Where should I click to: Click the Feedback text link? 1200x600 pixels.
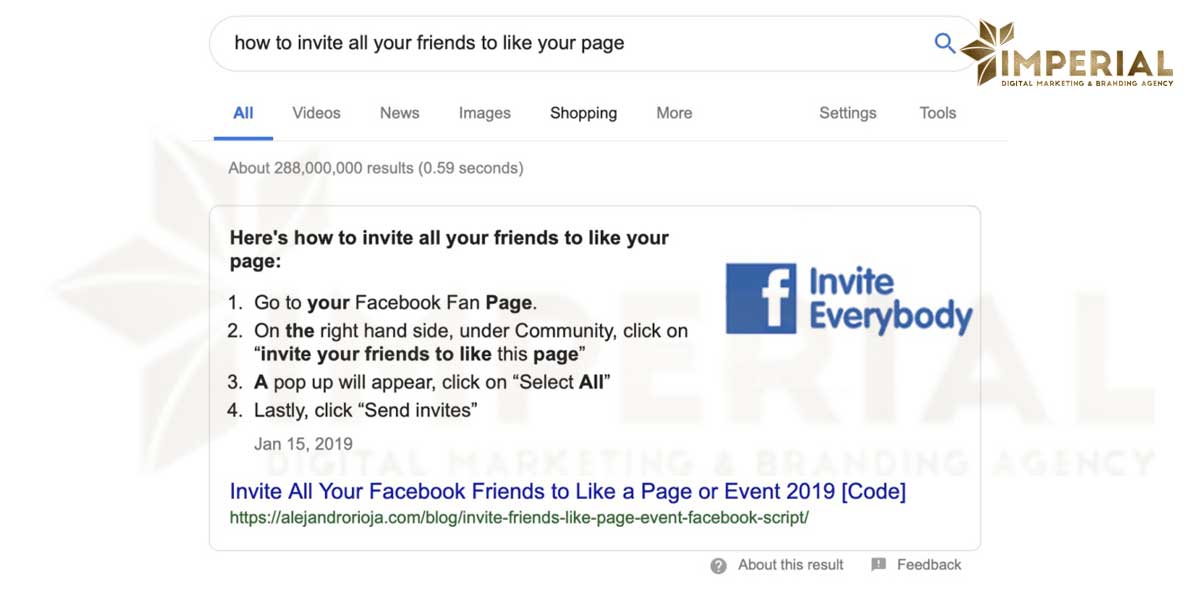point(928,565)
